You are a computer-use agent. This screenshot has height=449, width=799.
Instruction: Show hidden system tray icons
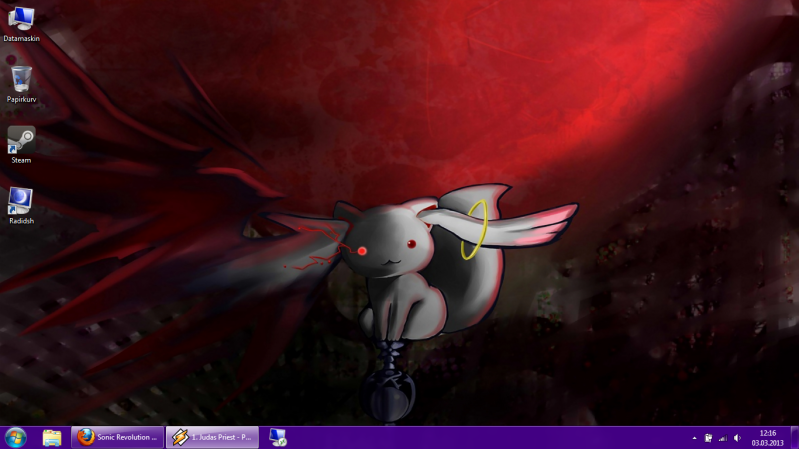pos(694,438)
